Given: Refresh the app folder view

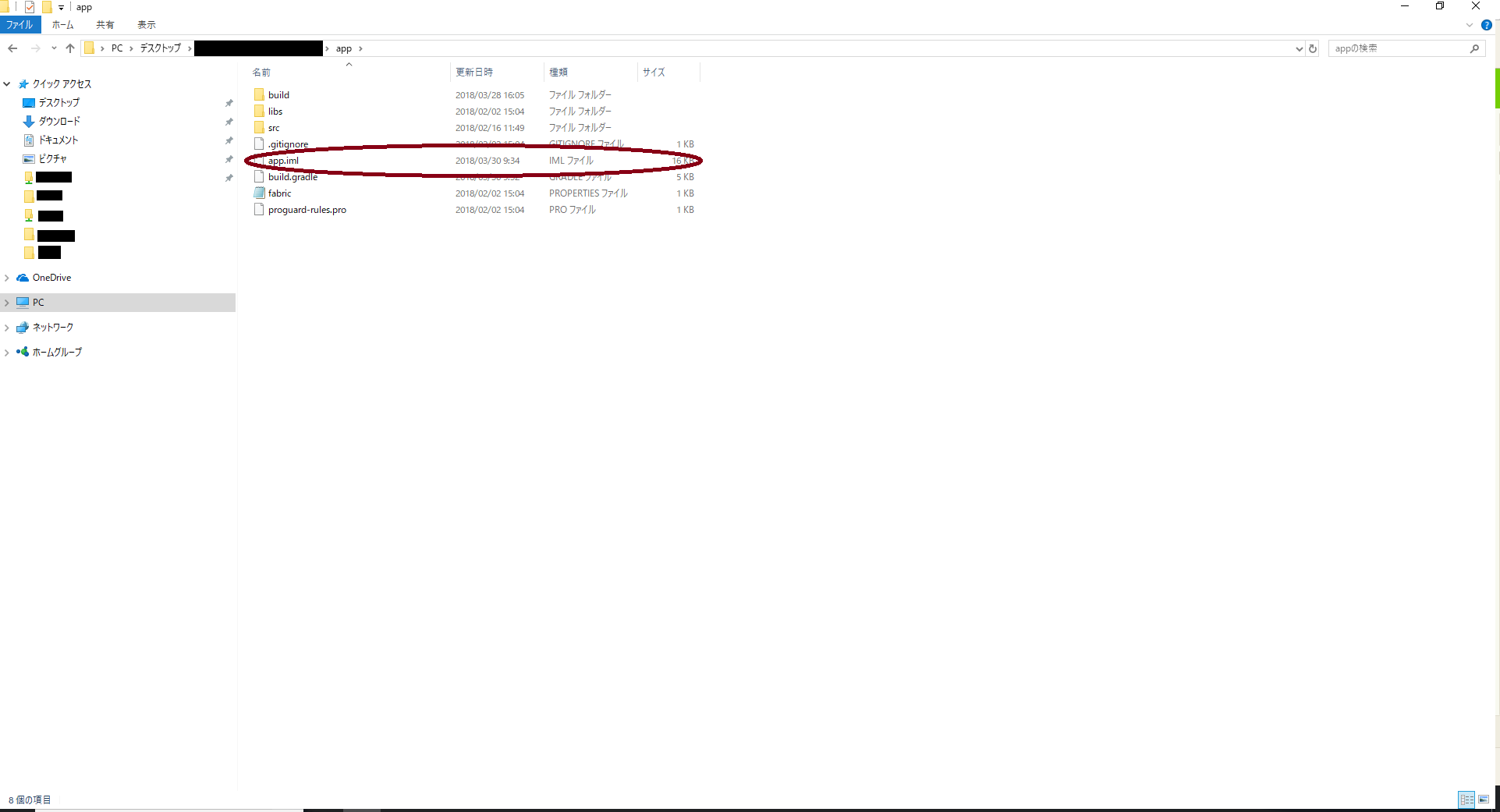Looking at the screenshot, I should [x=1313, y=48].
